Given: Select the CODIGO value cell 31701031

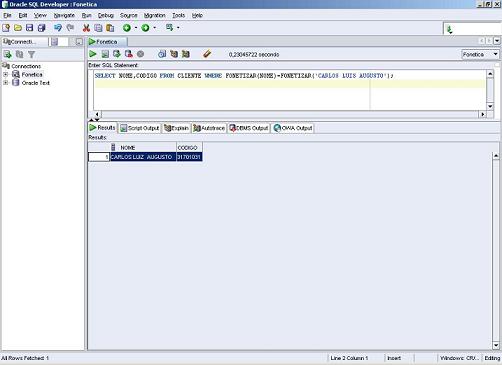Looking at the screenshot, I should [189, 157].
